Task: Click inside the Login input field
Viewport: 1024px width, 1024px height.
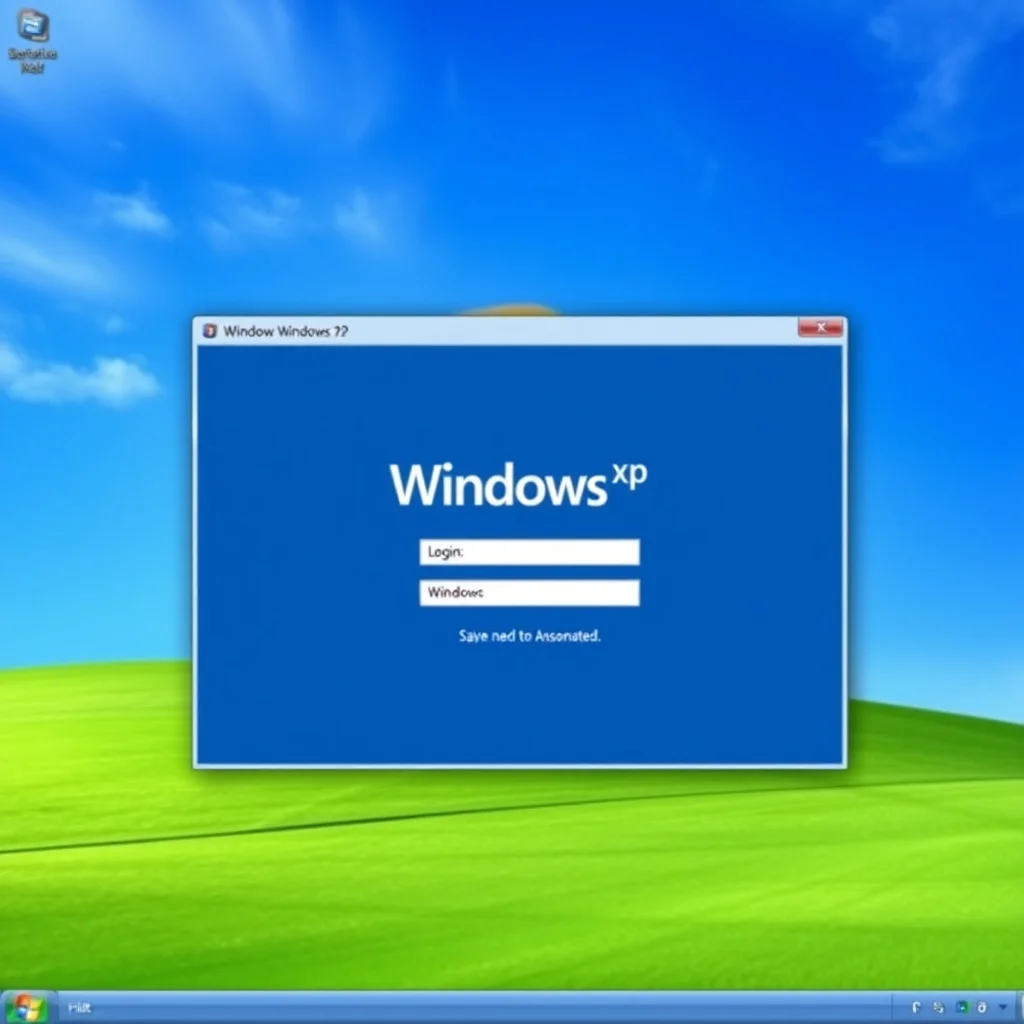Action: click(x=530, y=552)
